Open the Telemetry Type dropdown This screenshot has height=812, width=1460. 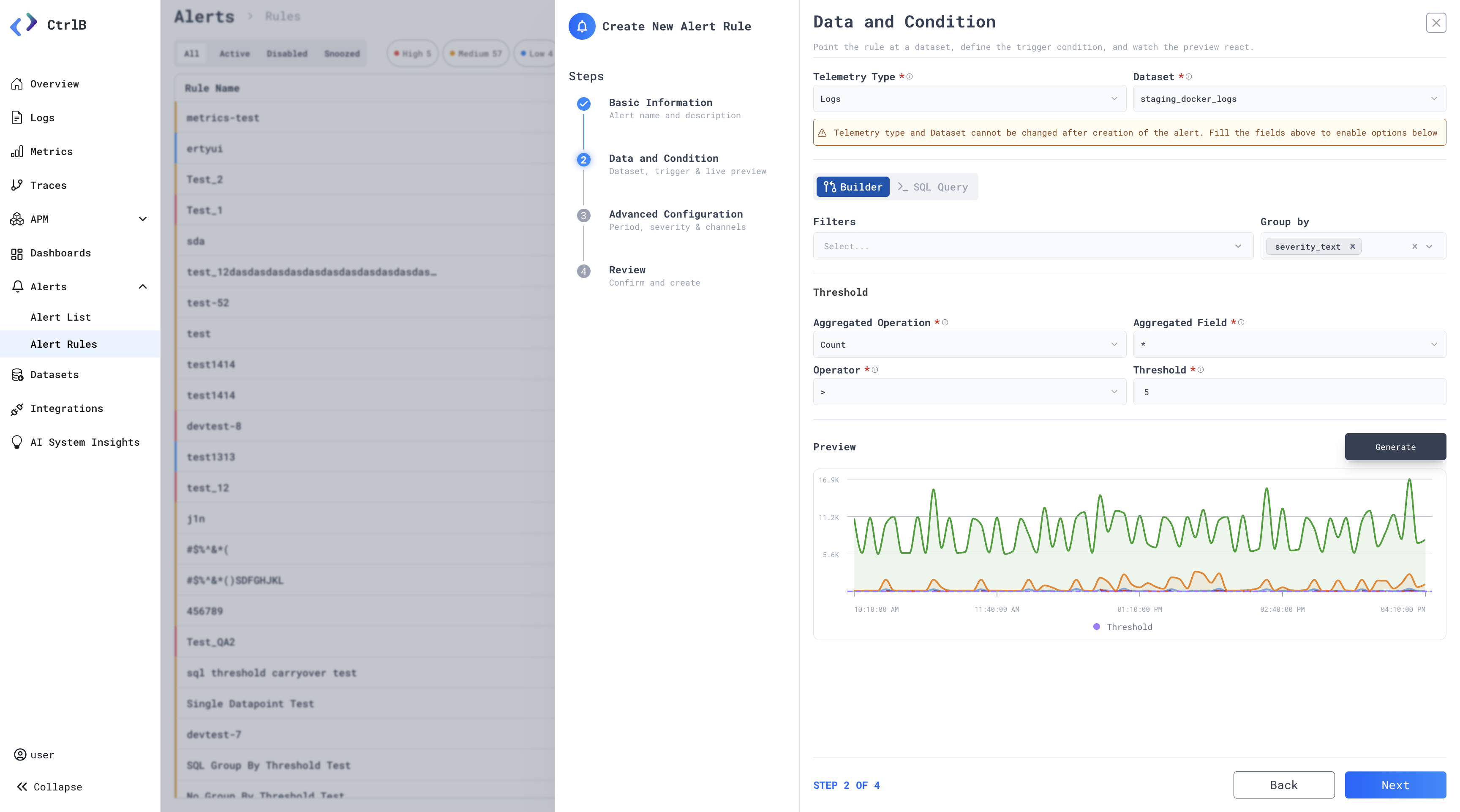pos(969,98)
